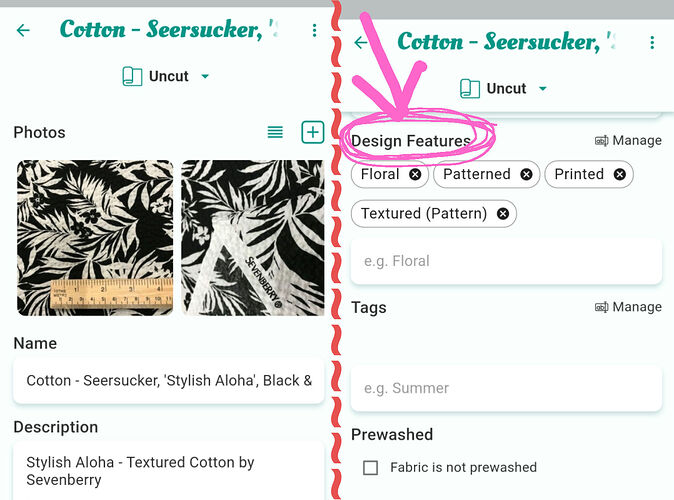Type in the Design Features input field

click(x=506, y=261)
